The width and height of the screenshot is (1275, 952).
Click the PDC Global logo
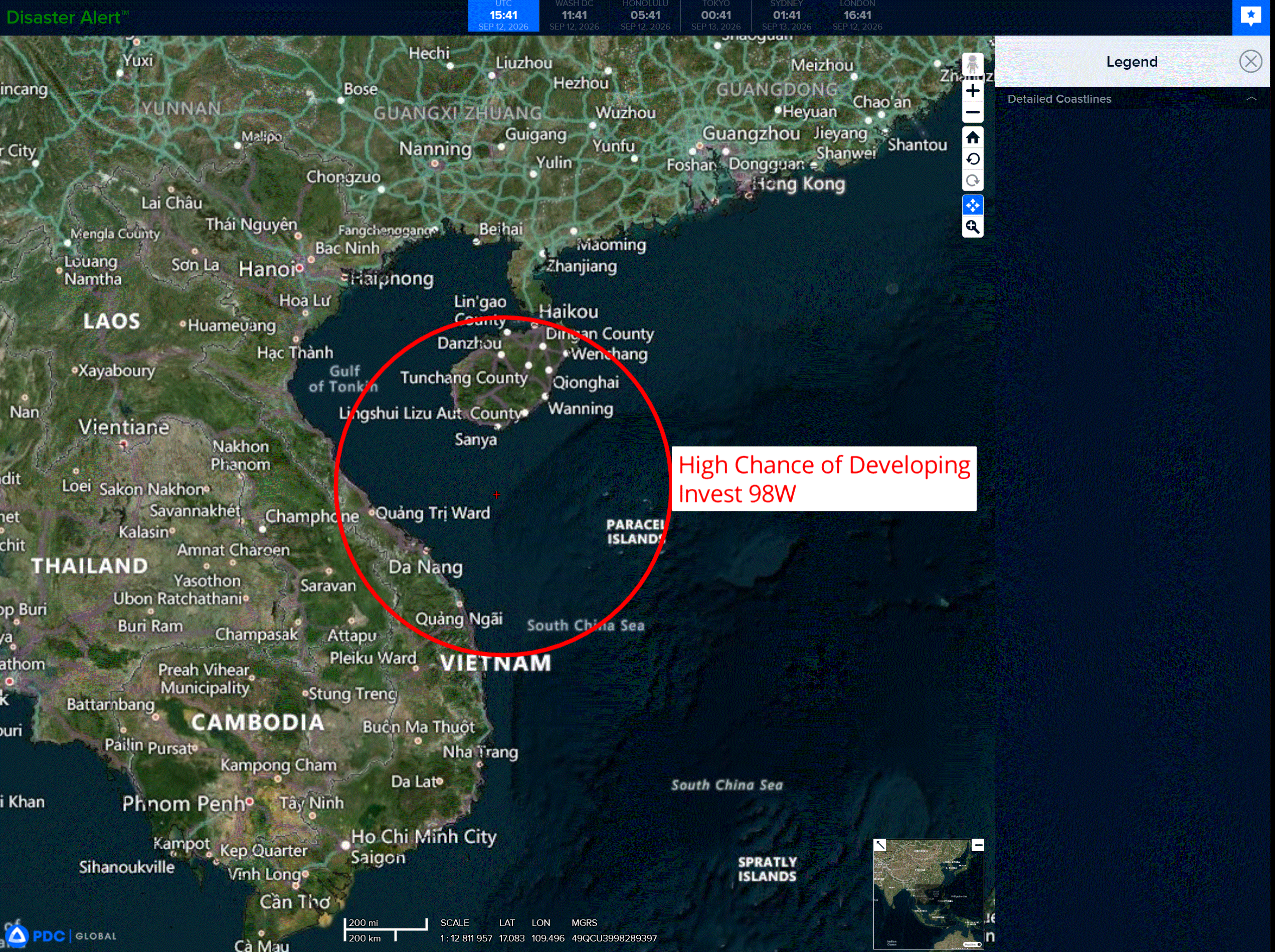pos(62,936)
